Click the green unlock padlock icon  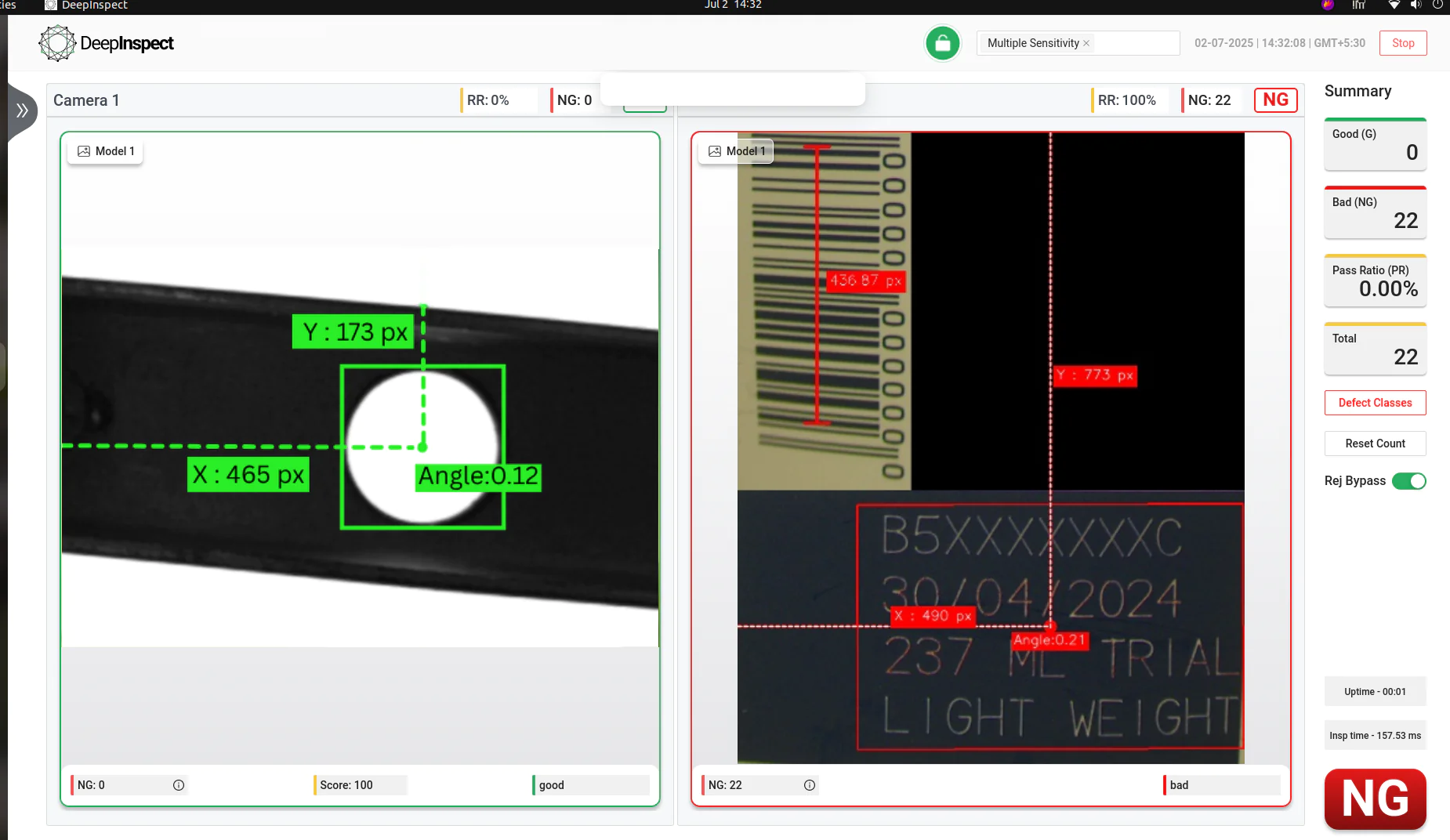943,43
